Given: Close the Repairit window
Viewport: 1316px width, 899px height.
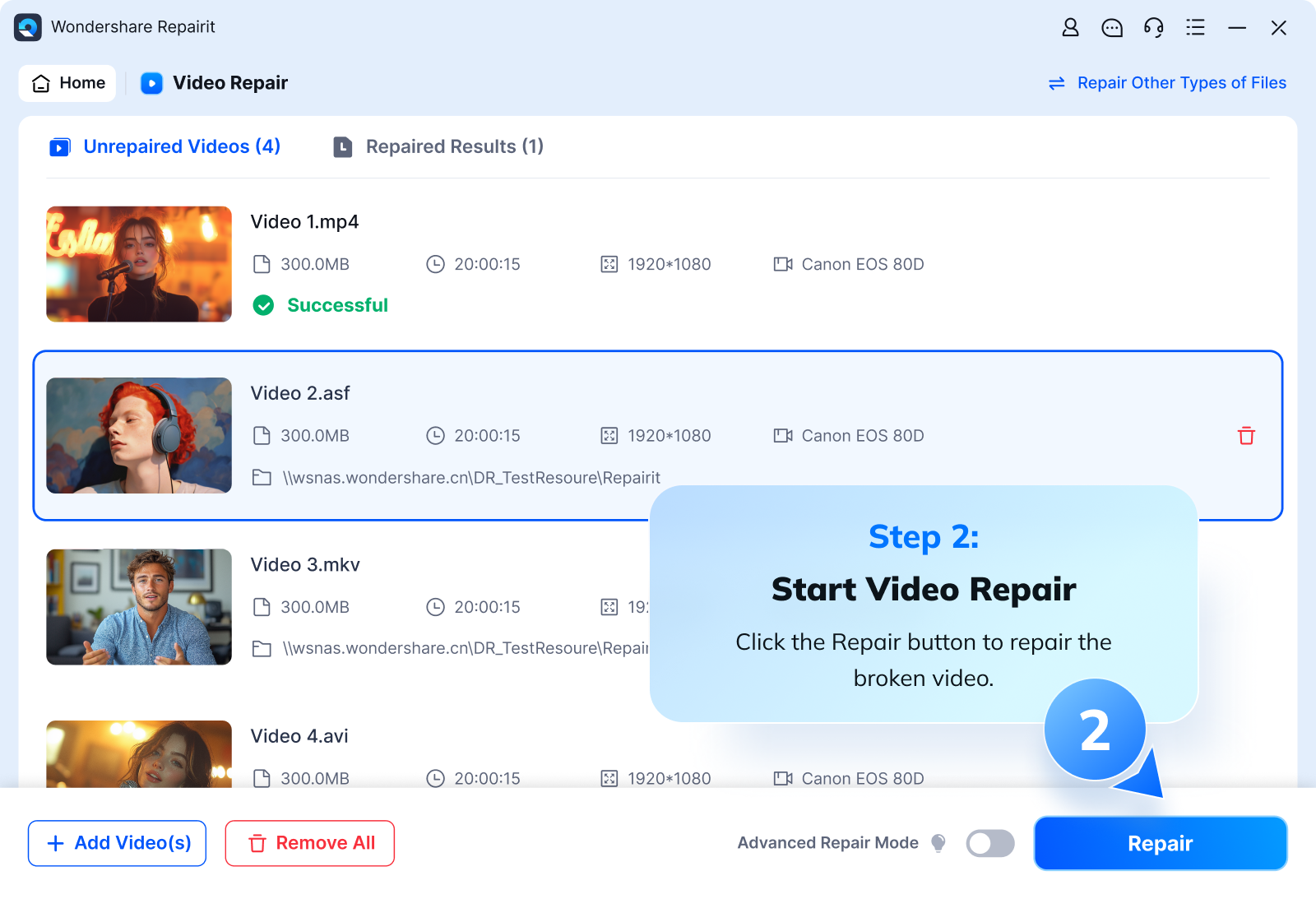Looking at the screenshot, I should coord(1278,28).
